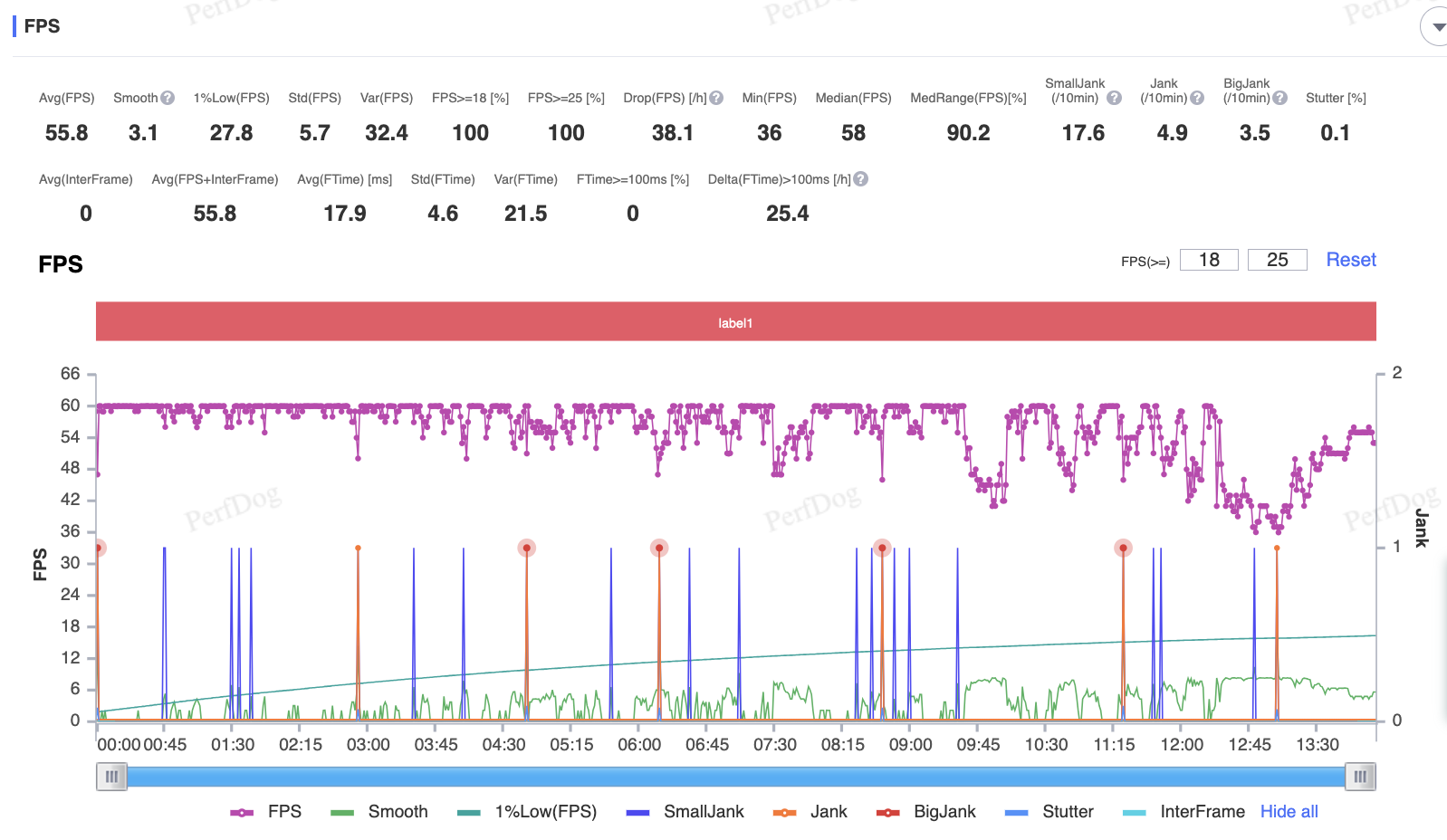Click the FPS threshold field showing 25
The width and height of the screenshot is (1447, 840).
pos(1277,260)
